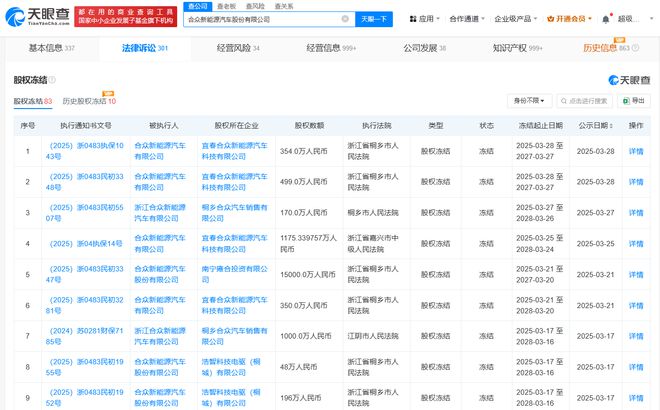Open case (2024)苏0281财保7185号
660x410 pixels.
[x=85, y=336]
